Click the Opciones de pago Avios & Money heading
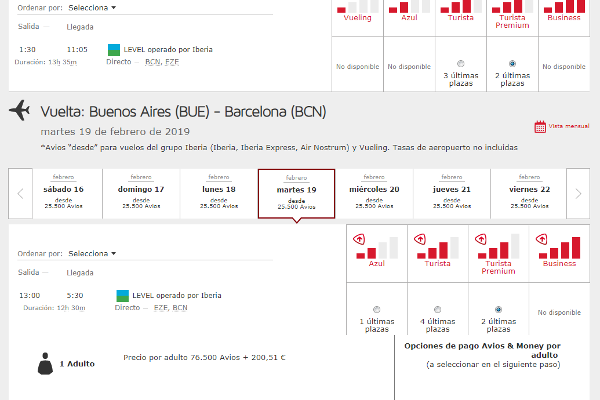 point(483,350)
